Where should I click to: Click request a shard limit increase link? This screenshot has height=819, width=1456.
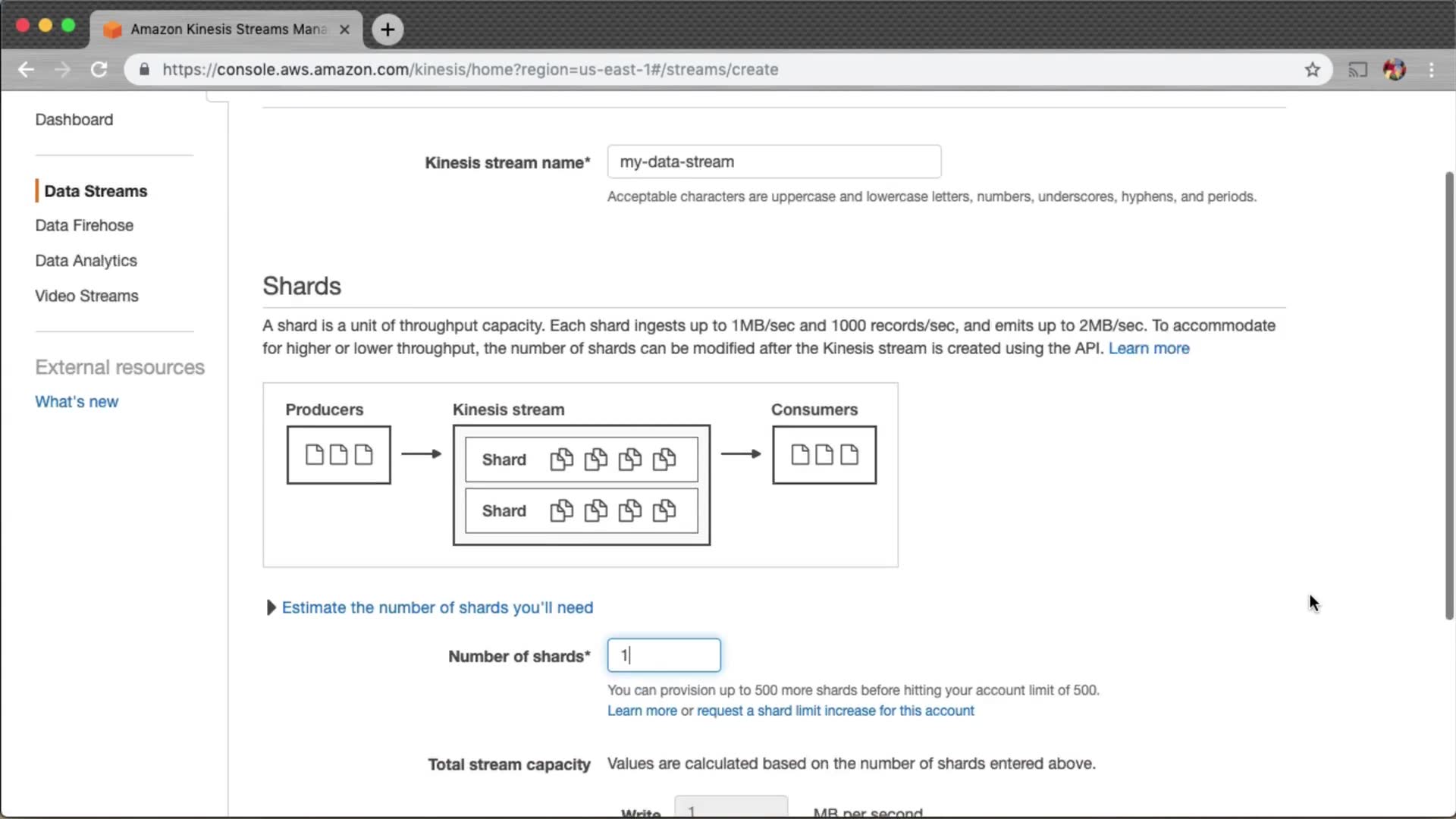tap(835, 711)
